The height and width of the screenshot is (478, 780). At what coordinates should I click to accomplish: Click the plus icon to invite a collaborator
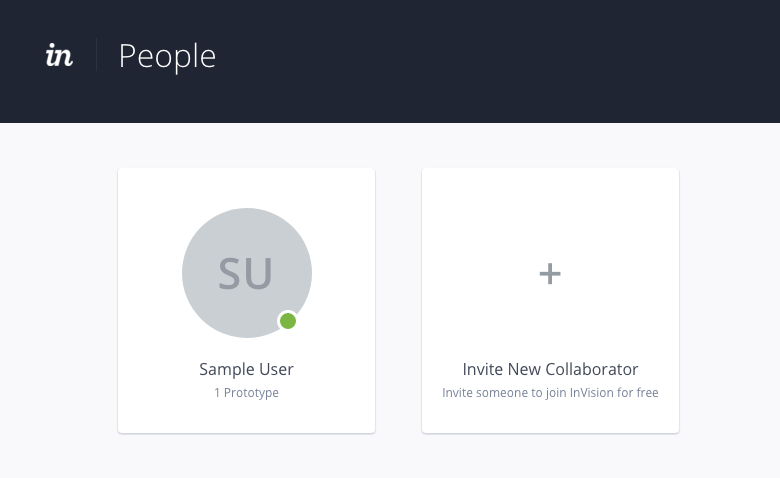pyautogui.click(x=550, y=273)
